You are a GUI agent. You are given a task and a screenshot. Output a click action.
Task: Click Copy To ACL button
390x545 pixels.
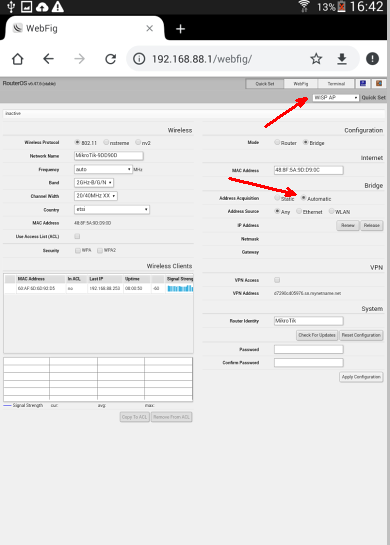[135, 417]
